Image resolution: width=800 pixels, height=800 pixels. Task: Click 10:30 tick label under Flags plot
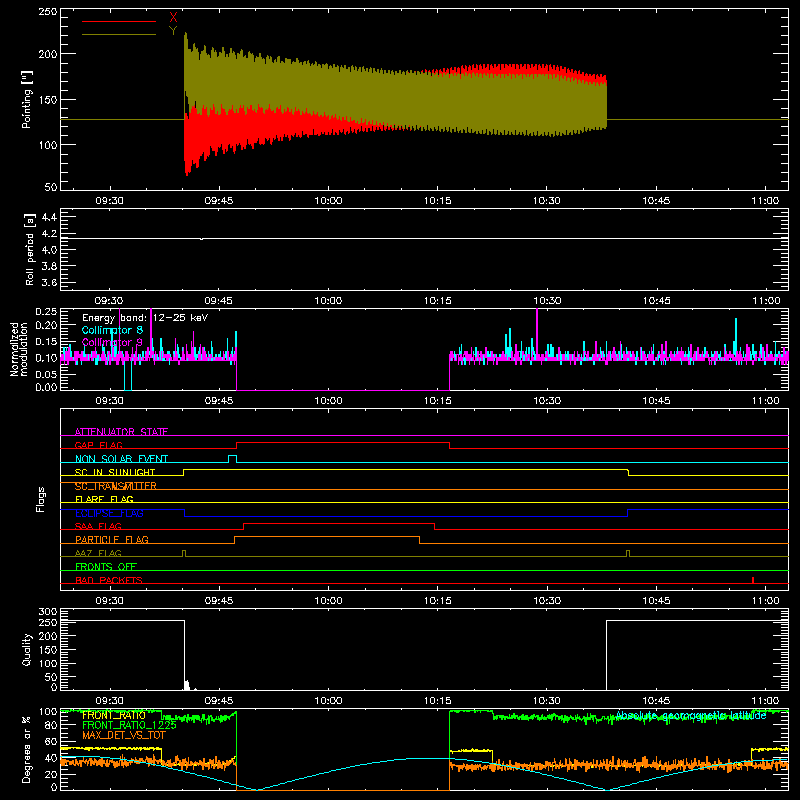pos(547,601)
